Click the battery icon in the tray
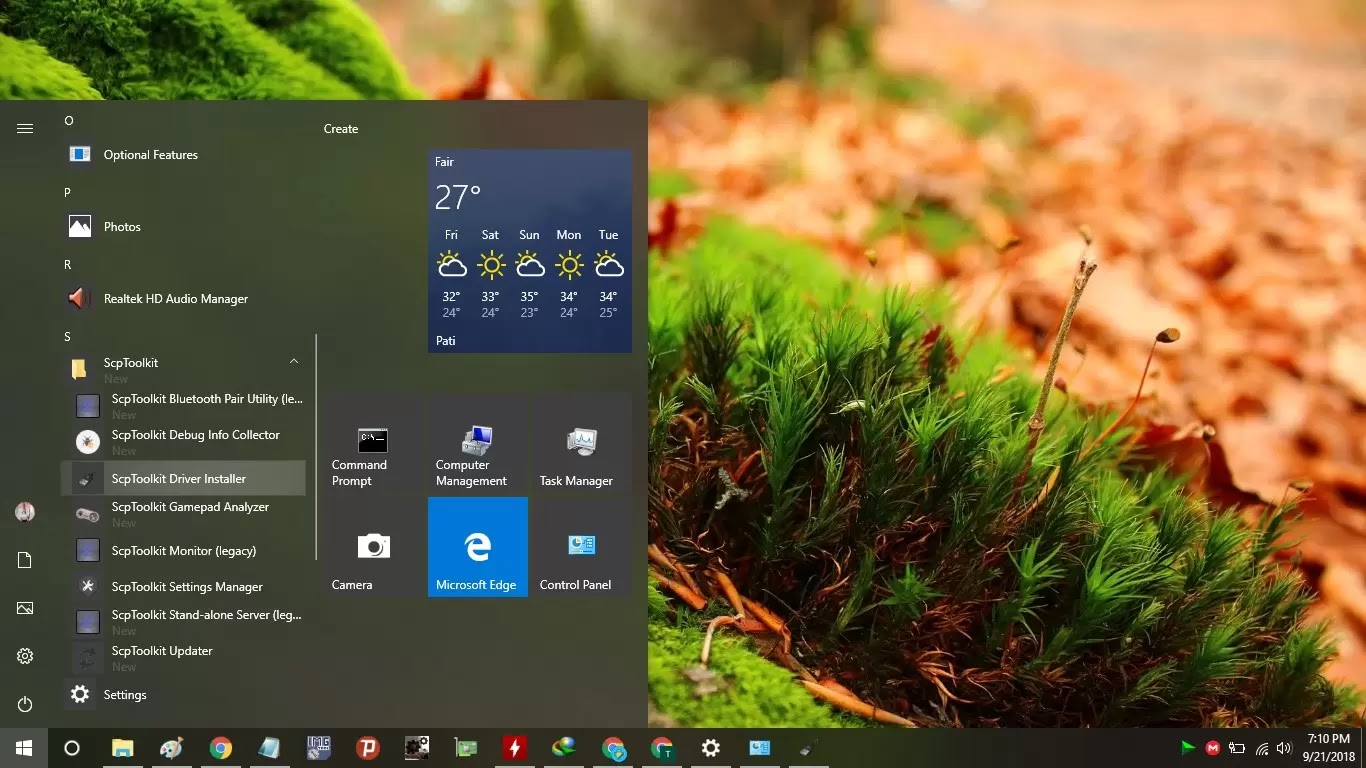 1236,747
